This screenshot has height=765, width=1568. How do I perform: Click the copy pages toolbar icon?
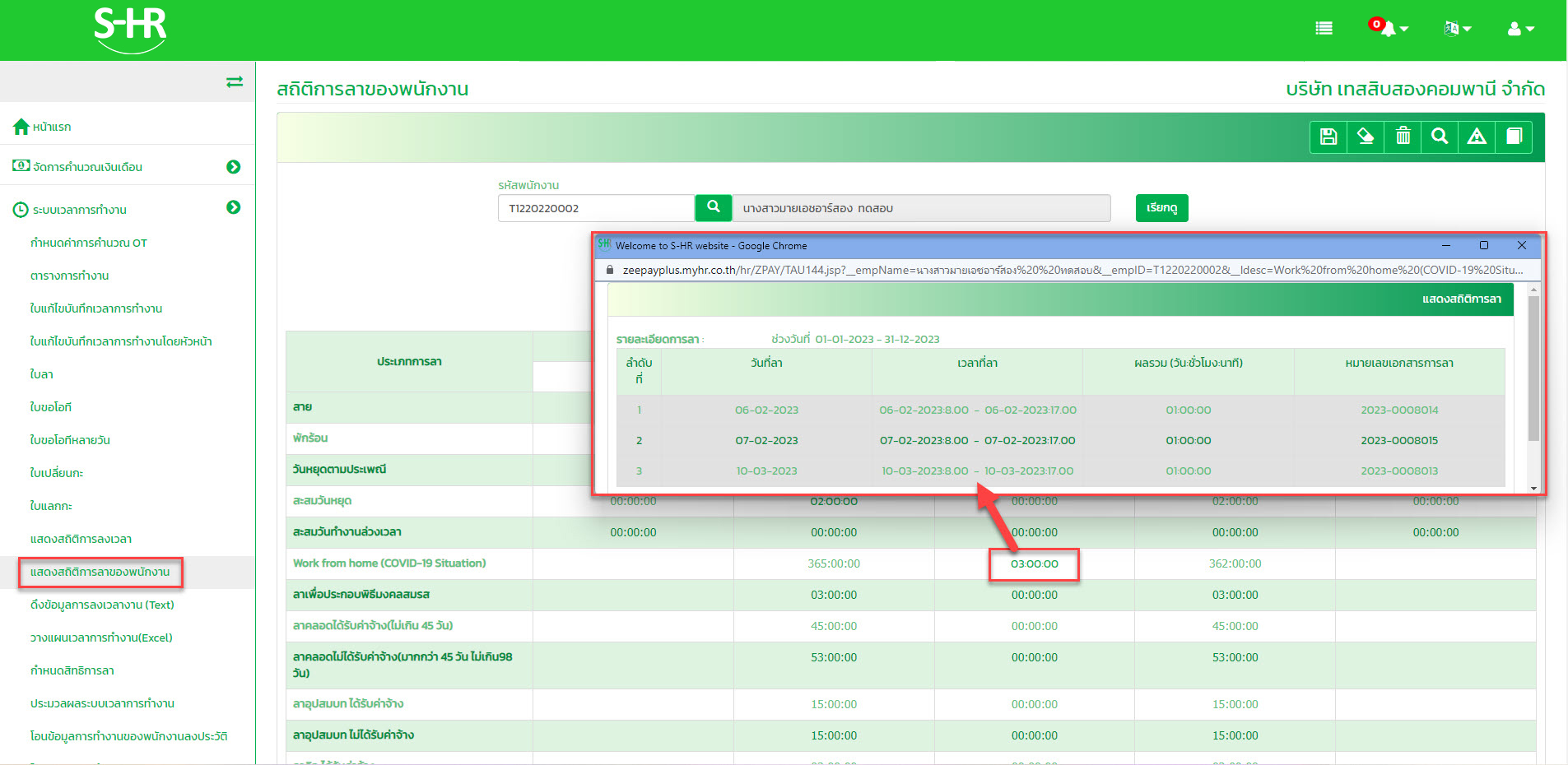[x=1514, y=137]
